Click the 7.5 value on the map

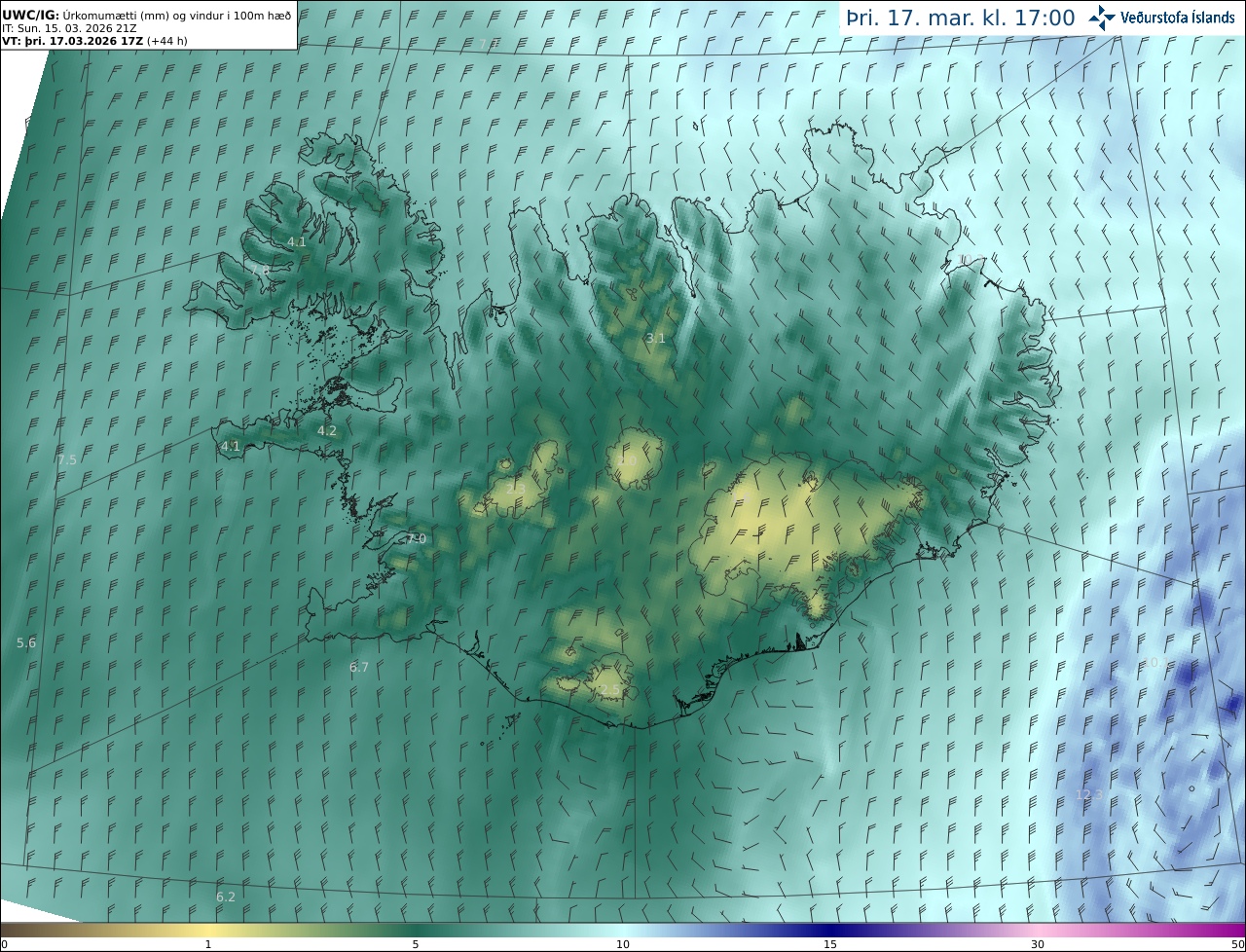pyautogui.click(x=66, y=459)
